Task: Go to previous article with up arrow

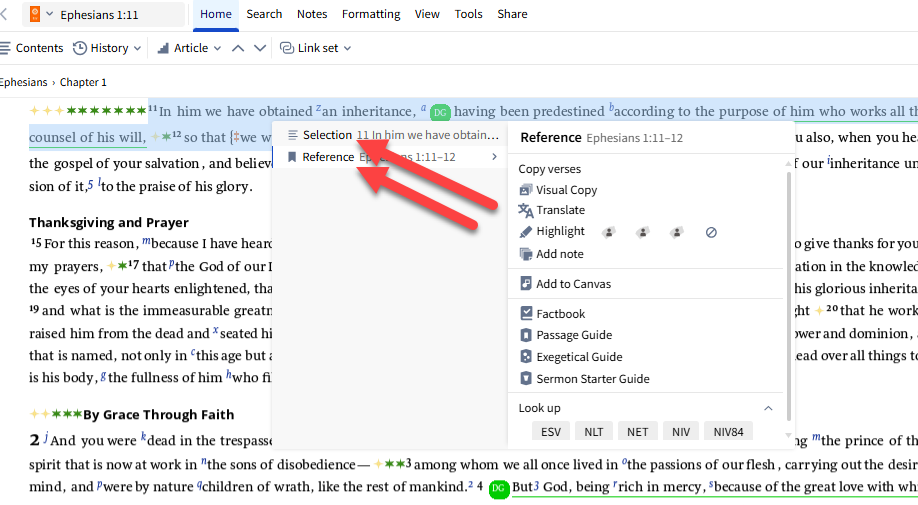Action: 238,48
